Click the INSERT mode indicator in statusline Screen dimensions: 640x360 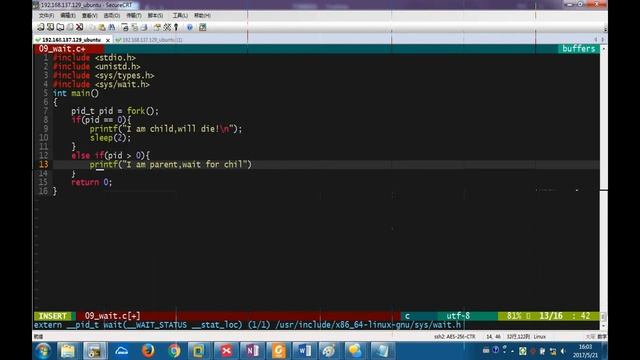tap(53, 316)
